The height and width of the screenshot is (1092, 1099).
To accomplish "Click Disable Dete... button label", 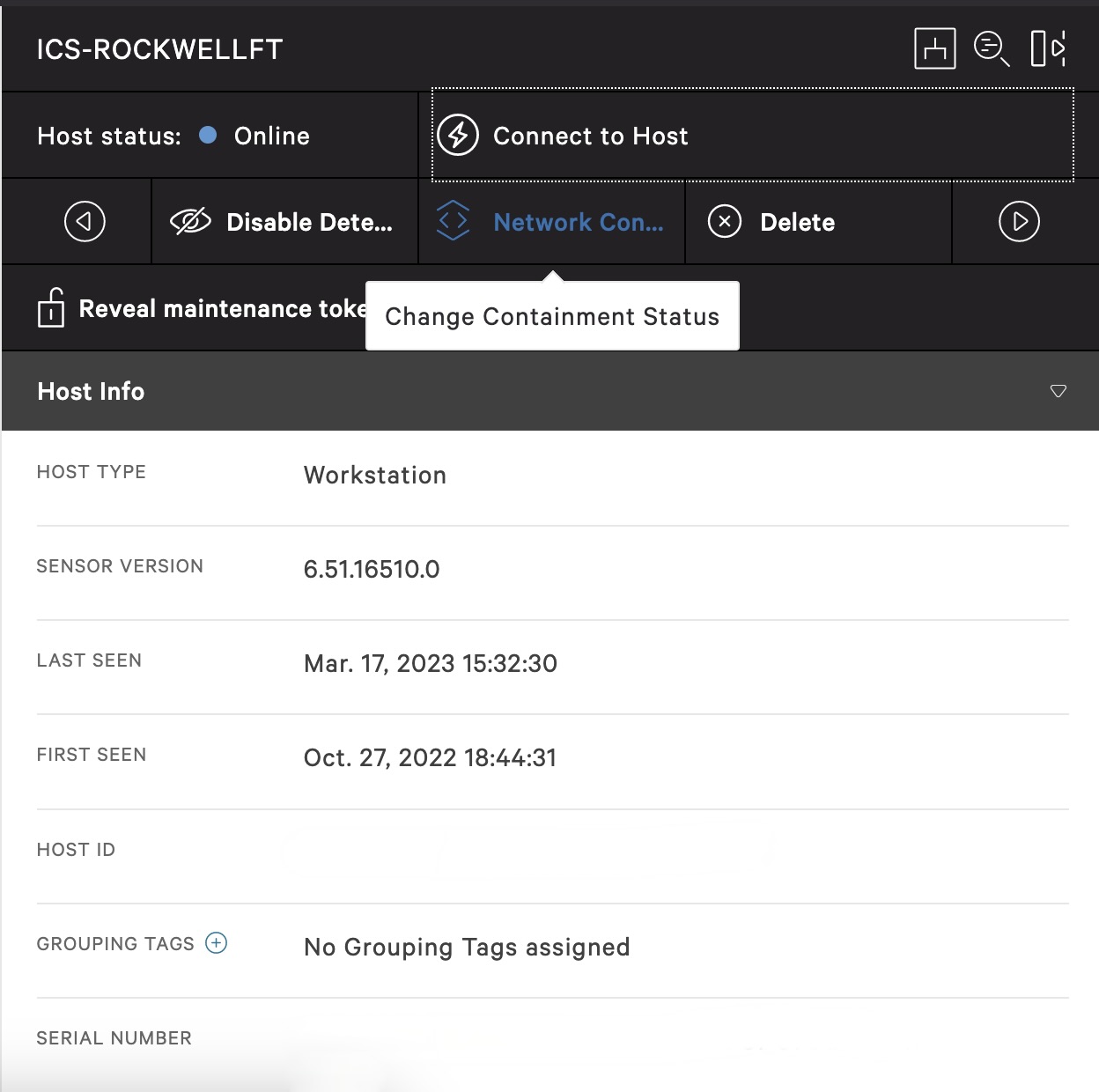I will pyautogui.click(x=309, y=222).
